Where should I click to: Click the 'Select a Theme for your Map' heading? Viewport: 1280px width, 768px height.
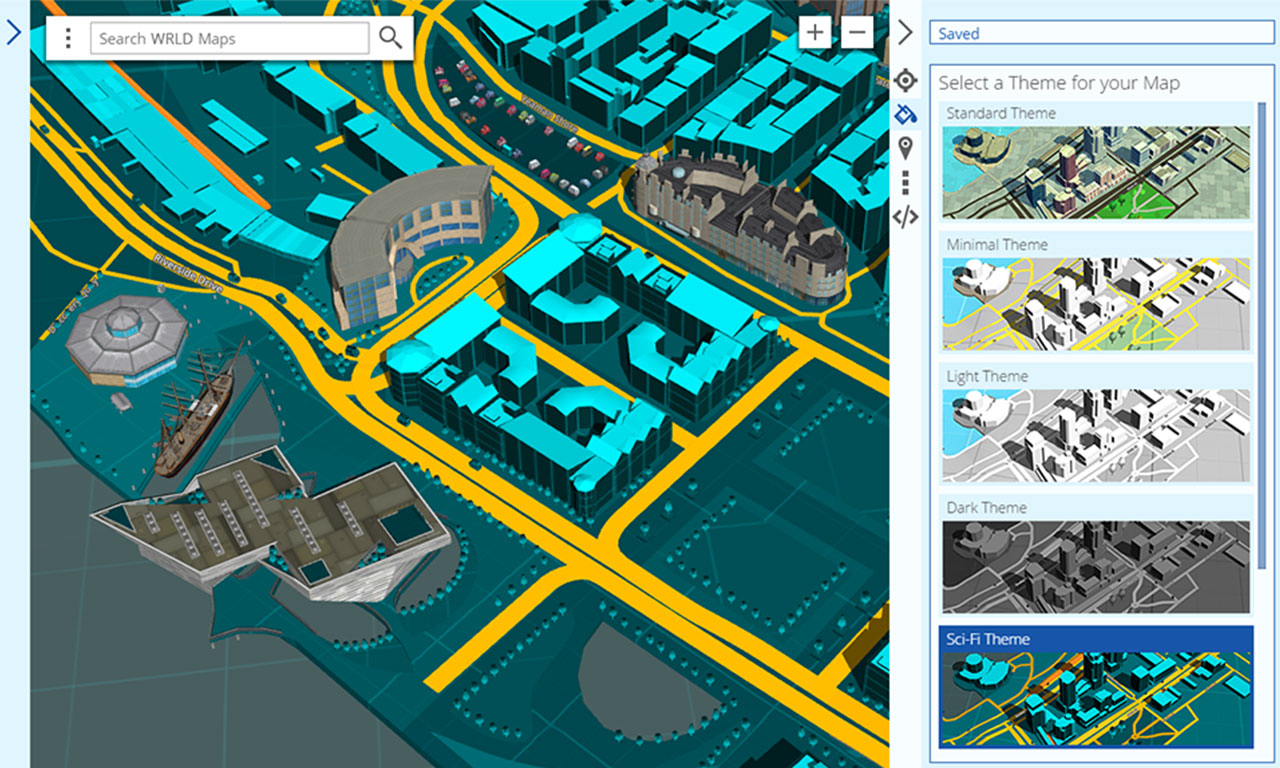pos(1059,83)
